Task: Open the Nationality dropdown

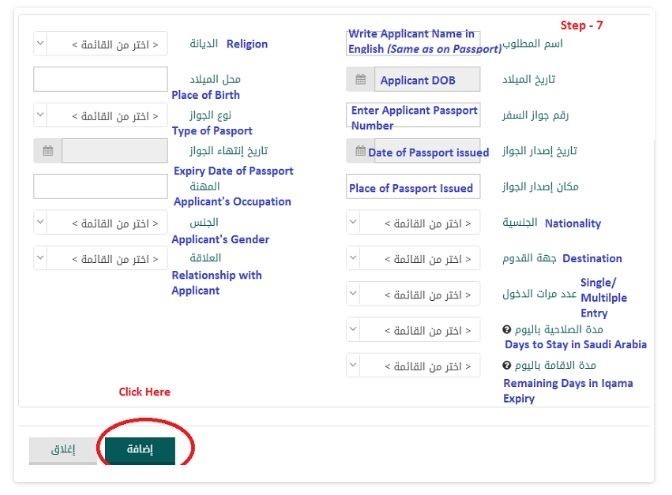Action: coord(412,223)
